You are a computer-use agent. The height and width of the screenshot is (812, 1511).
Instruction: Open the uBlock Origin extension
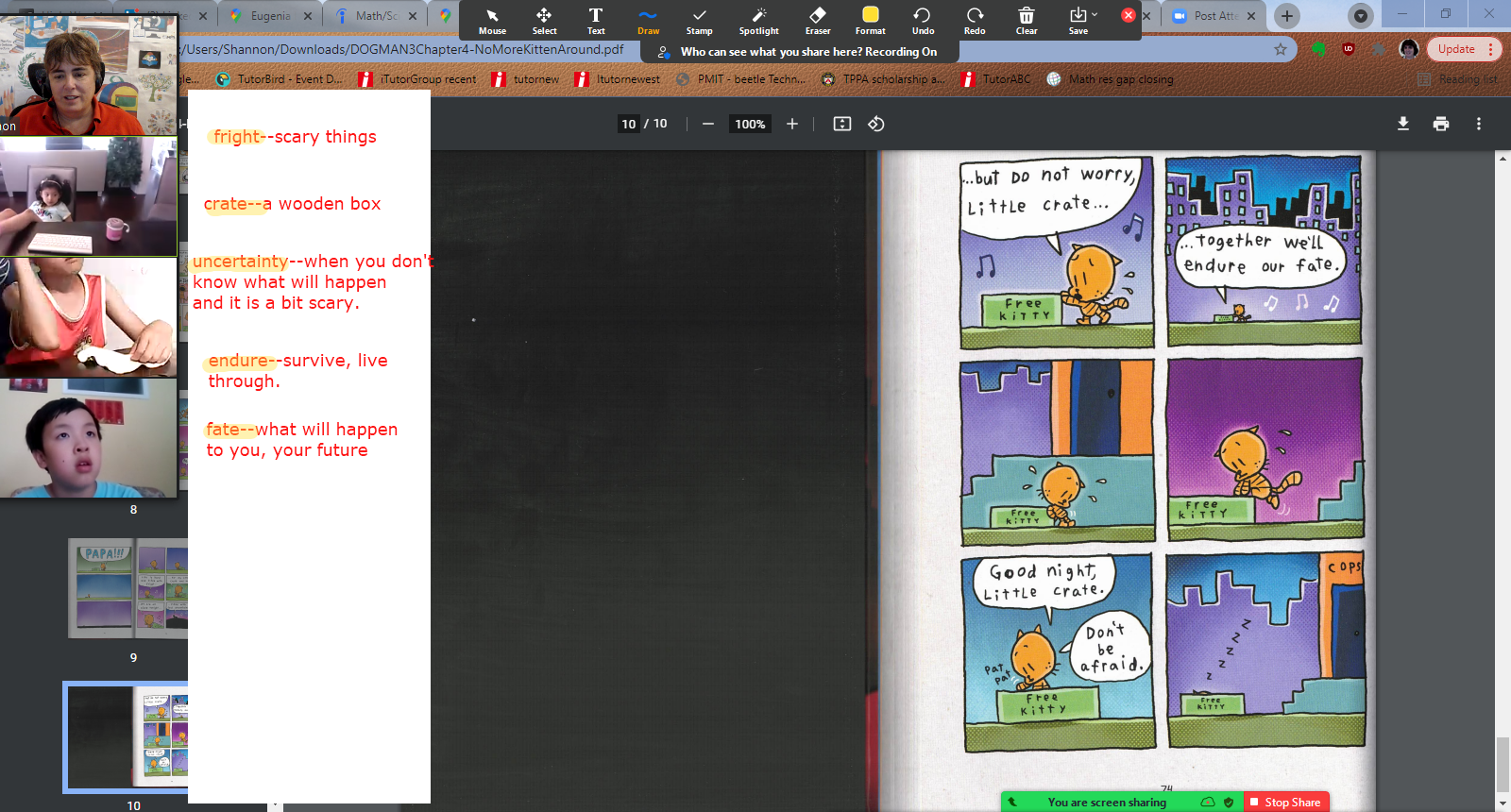[x=1349, y=49]
